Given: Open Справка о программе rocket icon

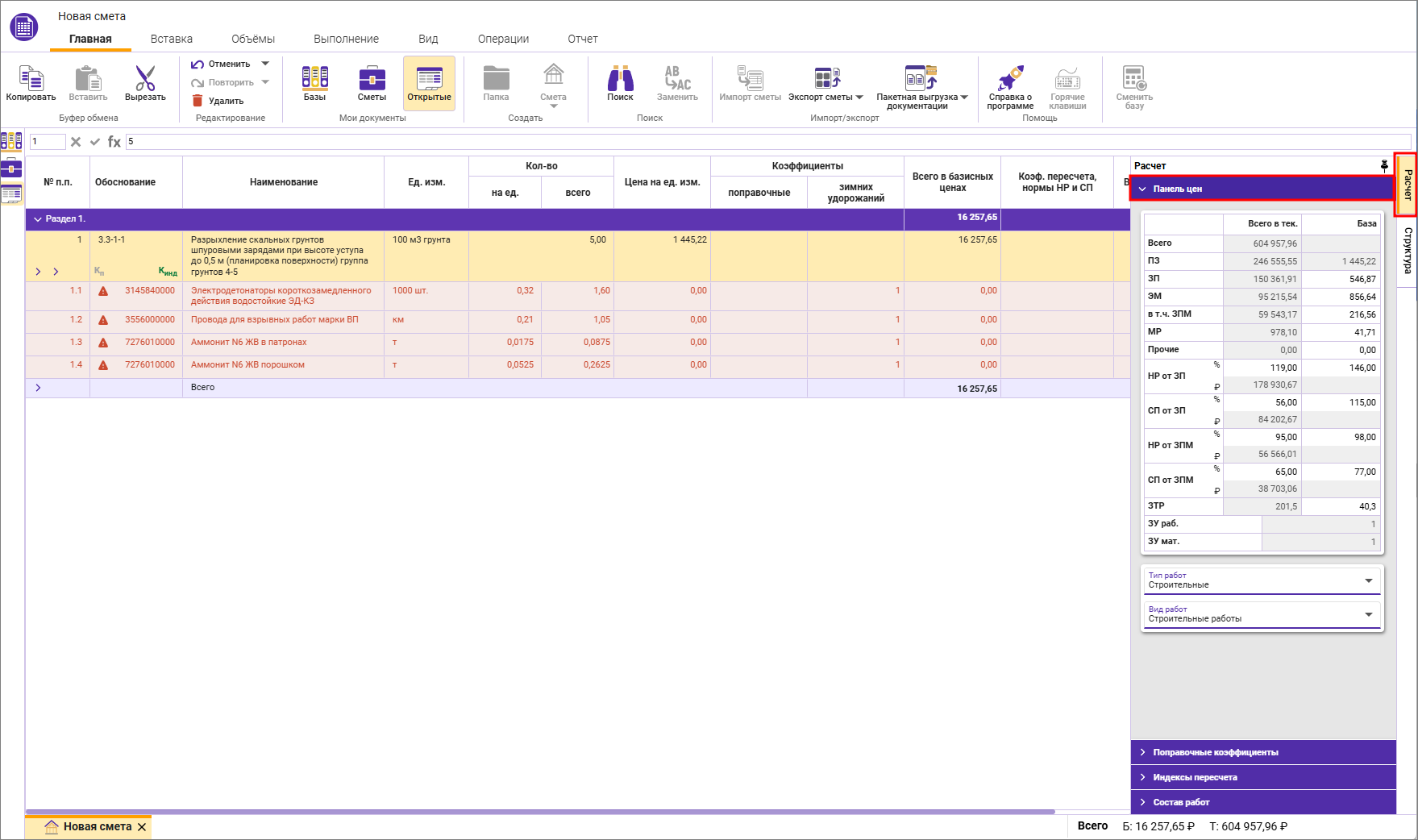Looking at the screenshot, I should coord(1010,78).
